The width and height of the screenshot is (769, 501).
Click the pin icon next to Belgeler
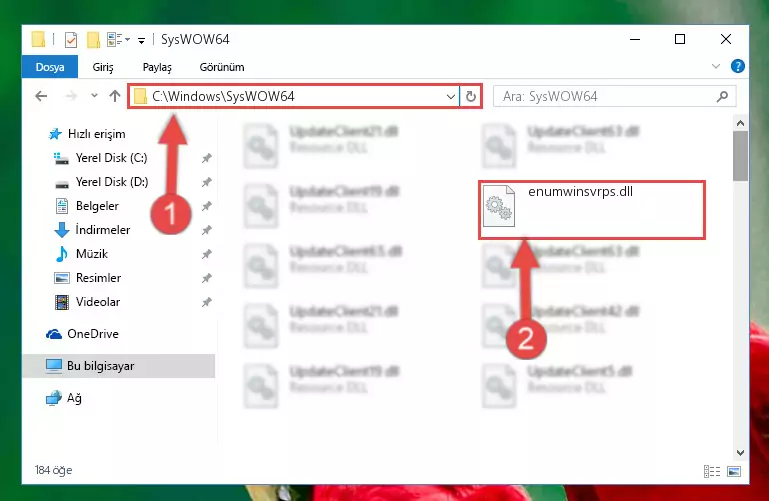click(206, 206)
